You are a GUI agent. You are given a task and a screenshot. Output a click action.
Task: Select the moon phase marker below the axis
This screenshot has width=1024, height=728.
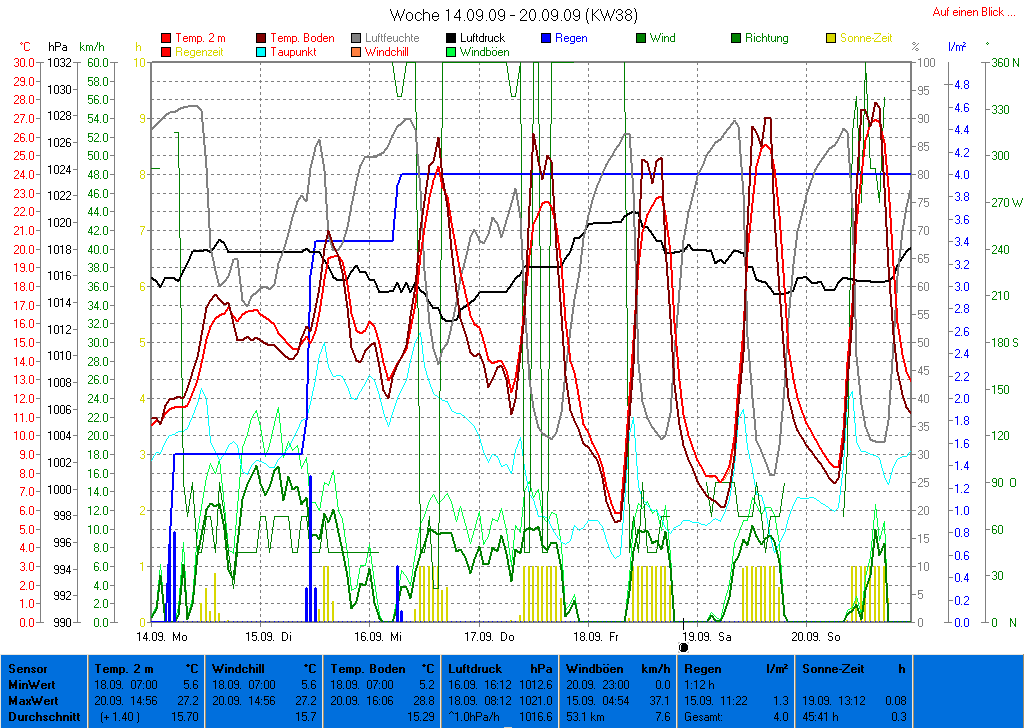tap(684, 647)
